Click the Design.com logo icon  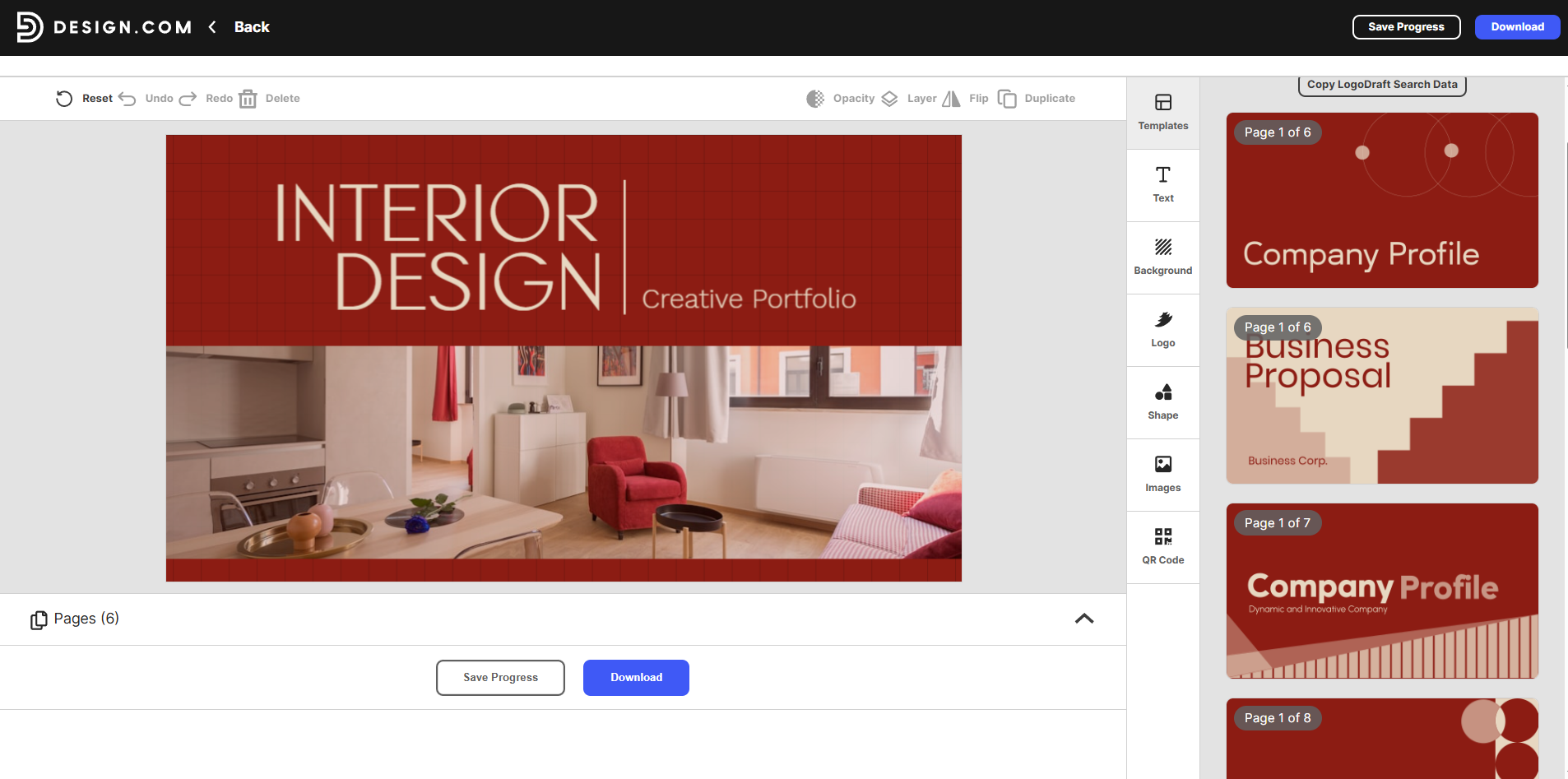[x=30, y=27]
